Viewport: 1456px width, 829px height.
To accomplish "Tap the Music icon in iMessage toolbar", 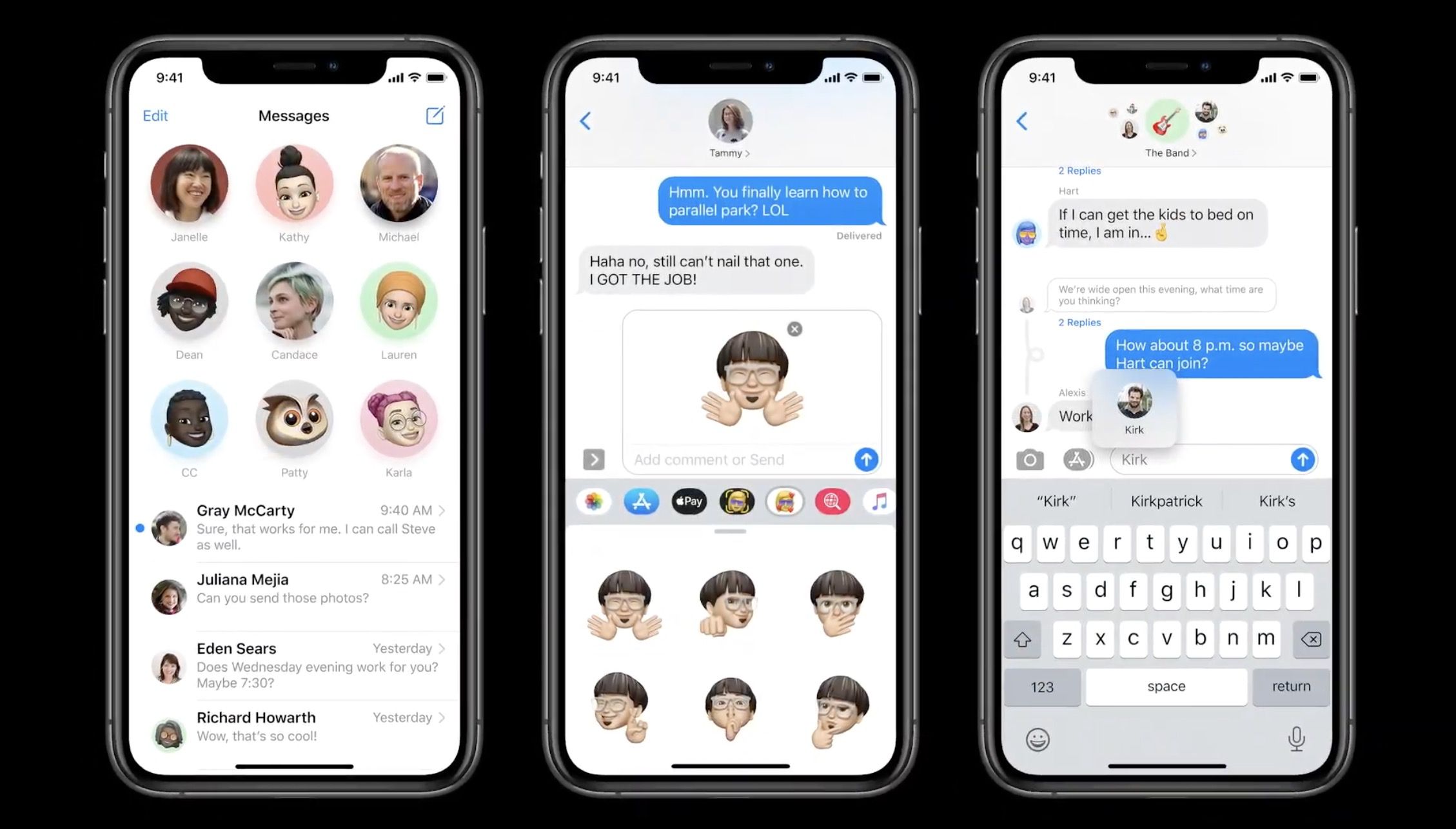I will pyautogui.click(x=877, y=501).
